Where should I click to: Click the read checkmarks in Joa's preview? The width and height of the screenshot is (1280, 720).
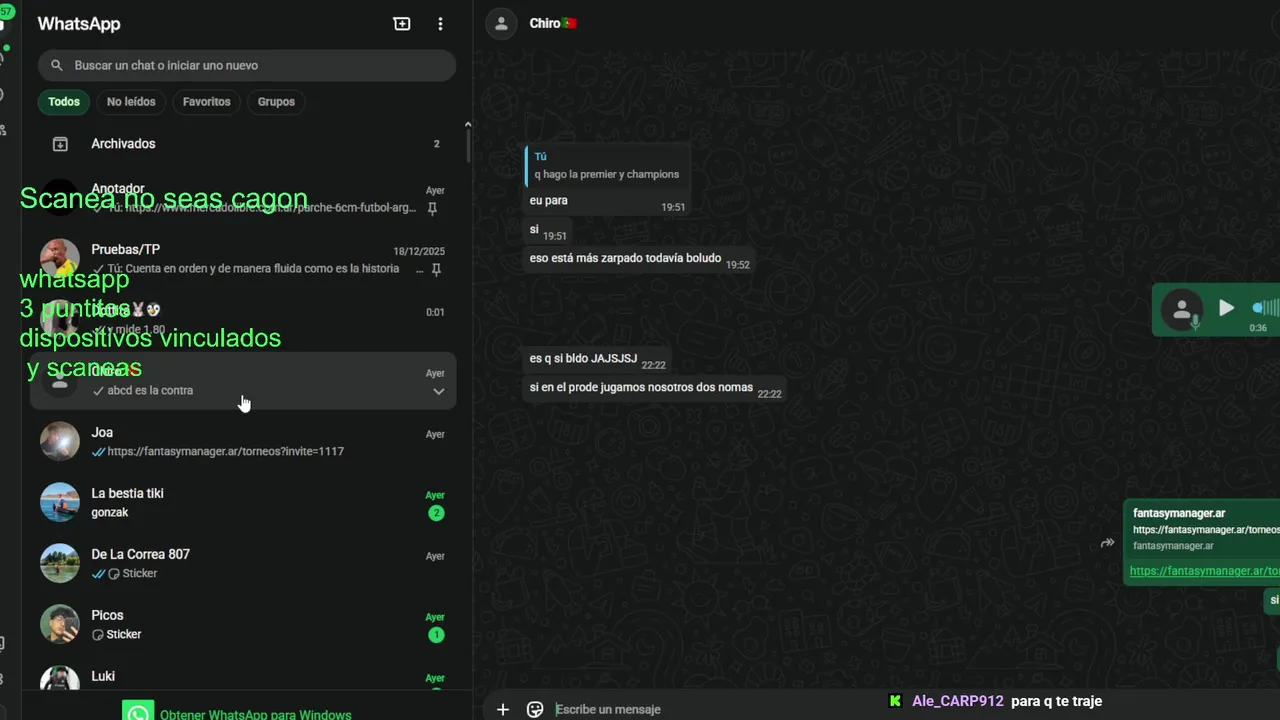click(x=98, y=452)
